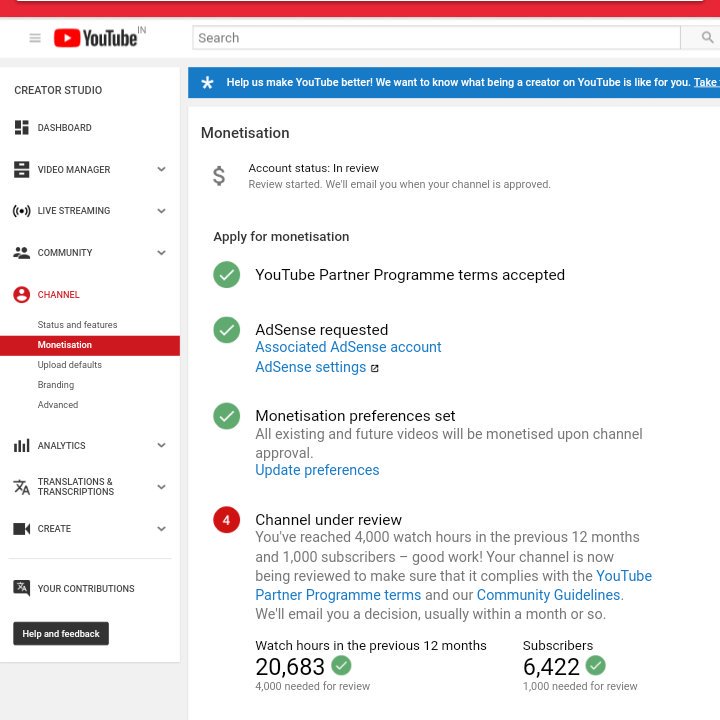Click the red step 4 circle
Screen dimensions: 720x720
point(226,520)
